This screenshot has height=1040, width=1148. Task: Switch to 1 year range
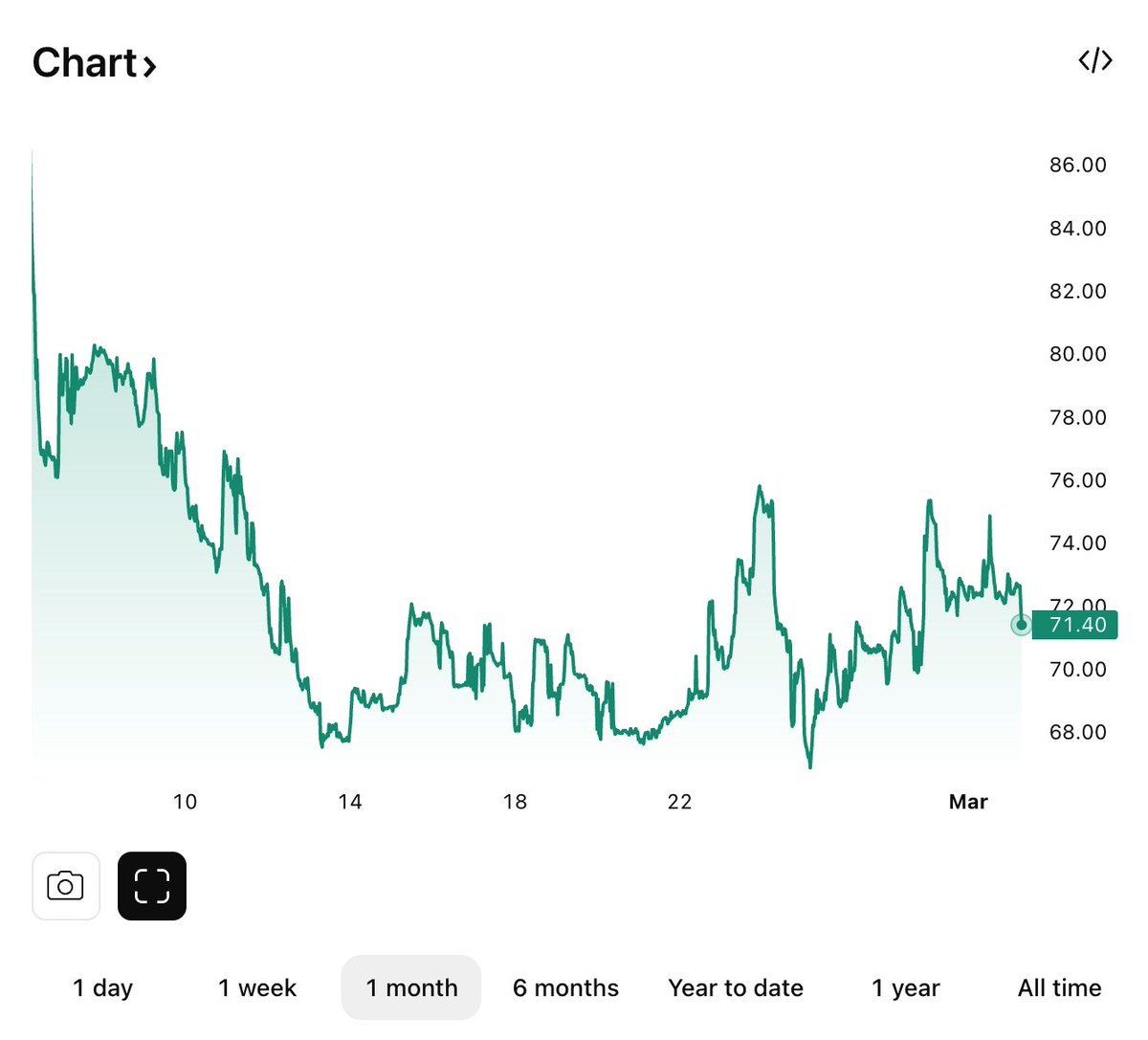[x=905, y=987]
